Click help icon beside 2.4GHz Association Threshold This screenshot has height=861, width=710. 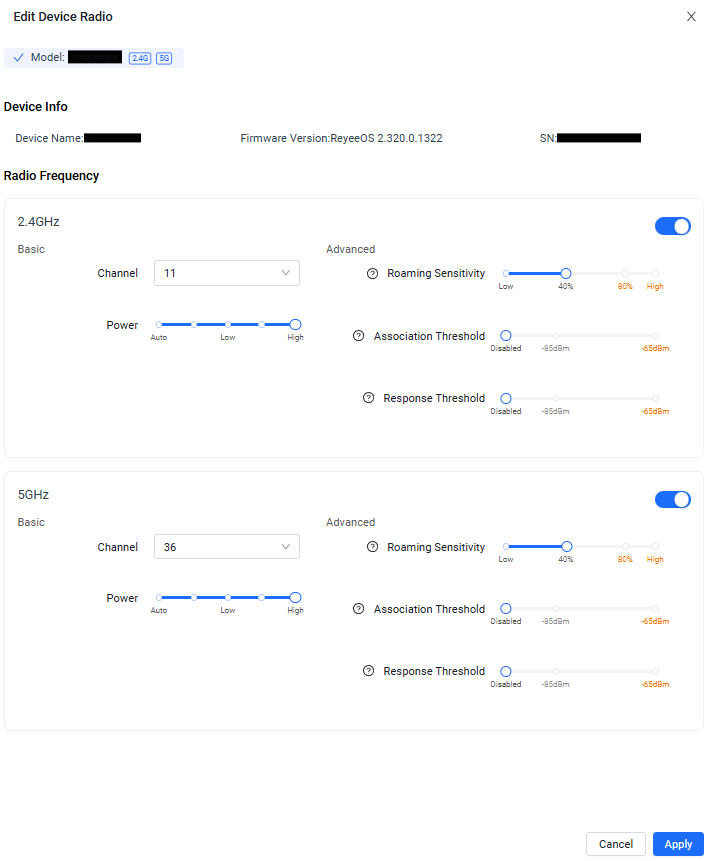click(x=359, y=336)
